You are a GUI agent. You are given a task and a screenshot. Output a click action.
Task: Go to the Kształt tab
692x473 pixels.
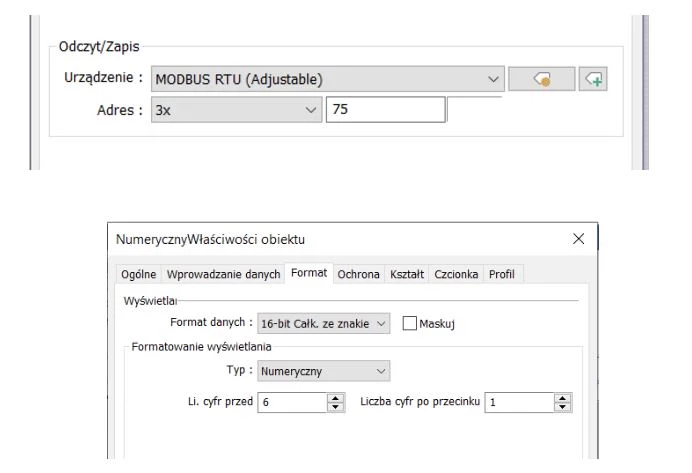click(407, 274)
